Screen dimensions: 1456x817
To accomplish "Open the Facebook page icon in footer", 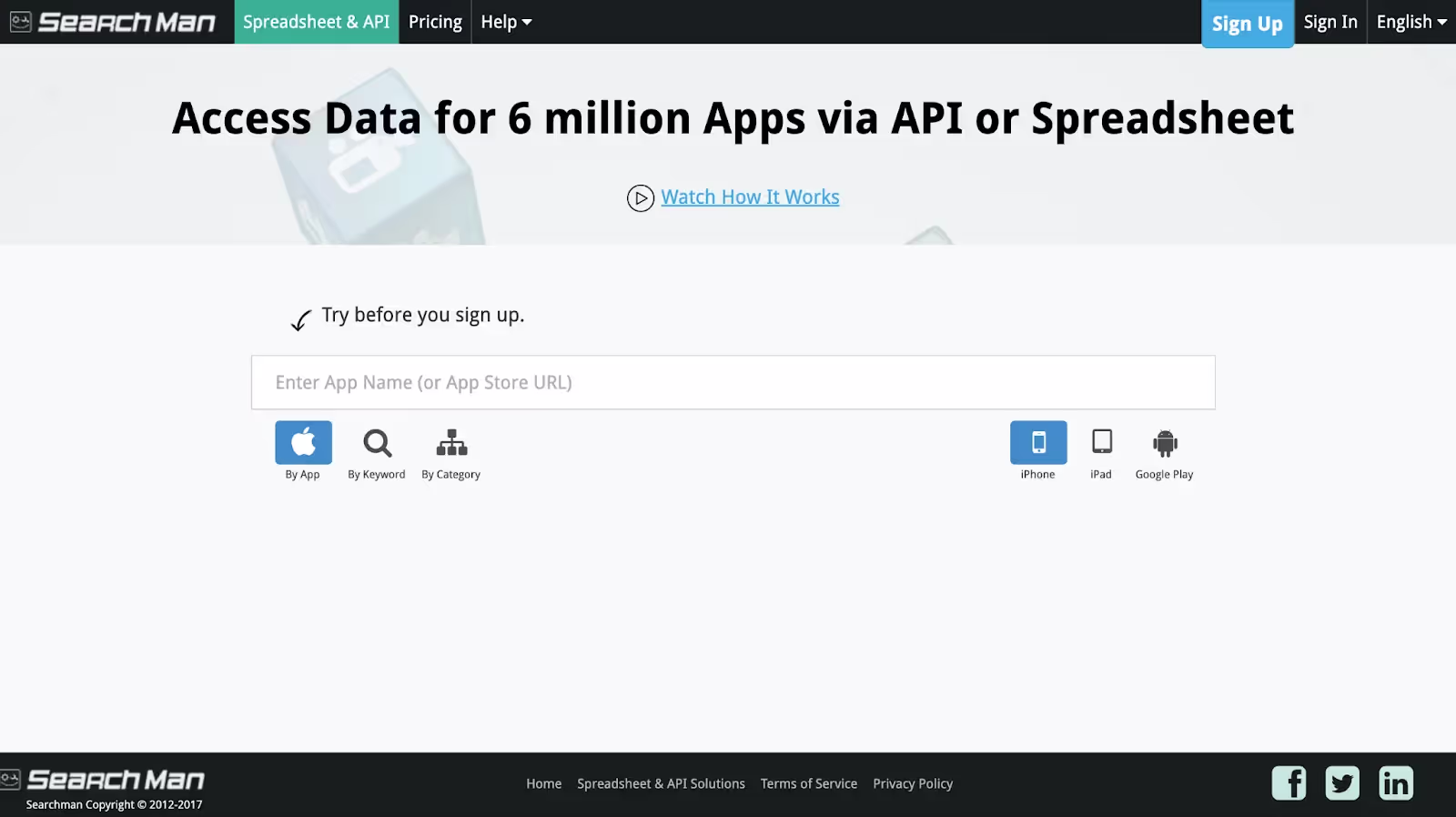I will [x=1289, y=782].
